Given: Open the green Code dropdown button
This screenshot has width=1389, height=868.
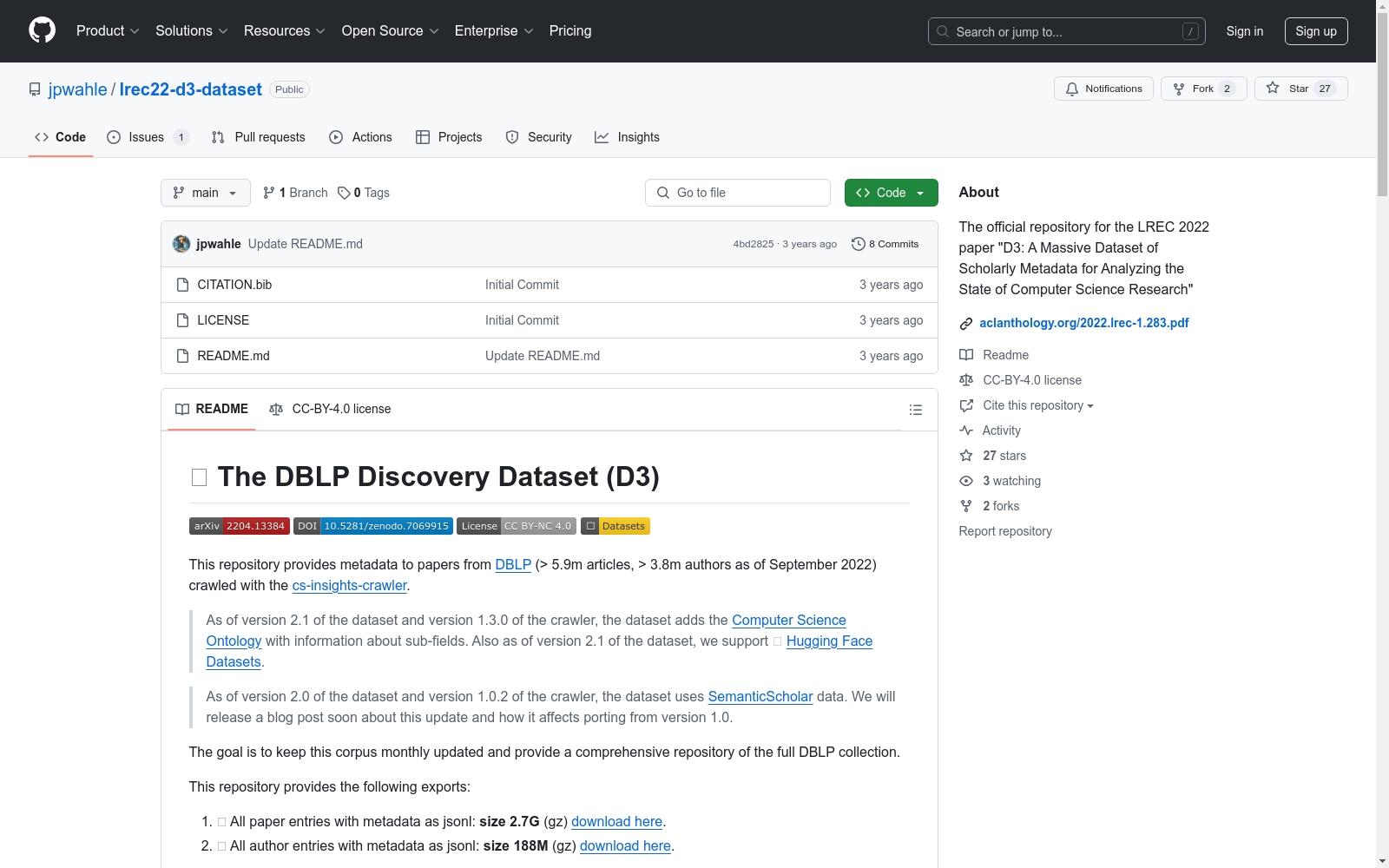Looking at the screenshot, I should 891,193.
